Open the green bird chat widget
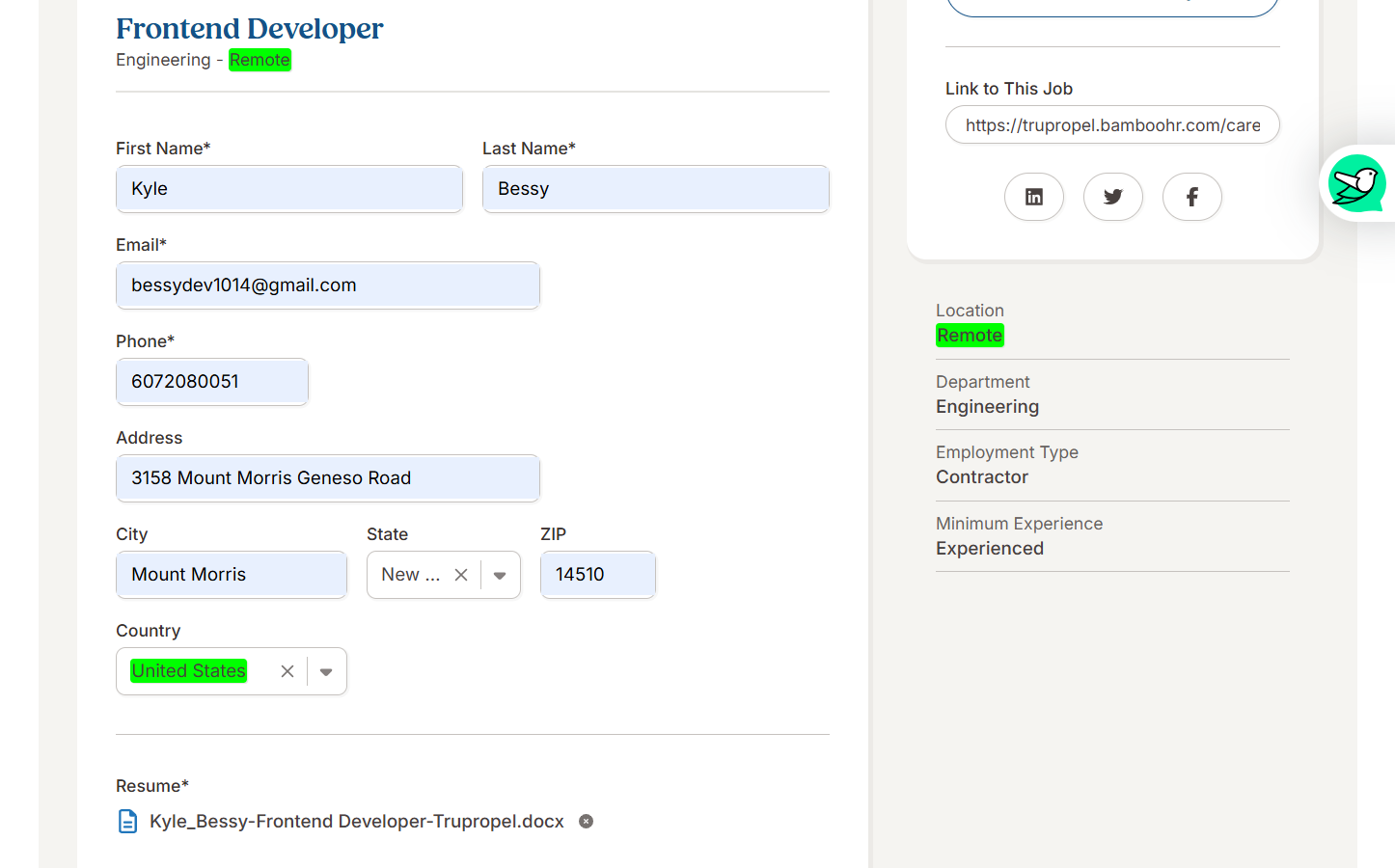Screen dimensions: 1395x868 1356,183
